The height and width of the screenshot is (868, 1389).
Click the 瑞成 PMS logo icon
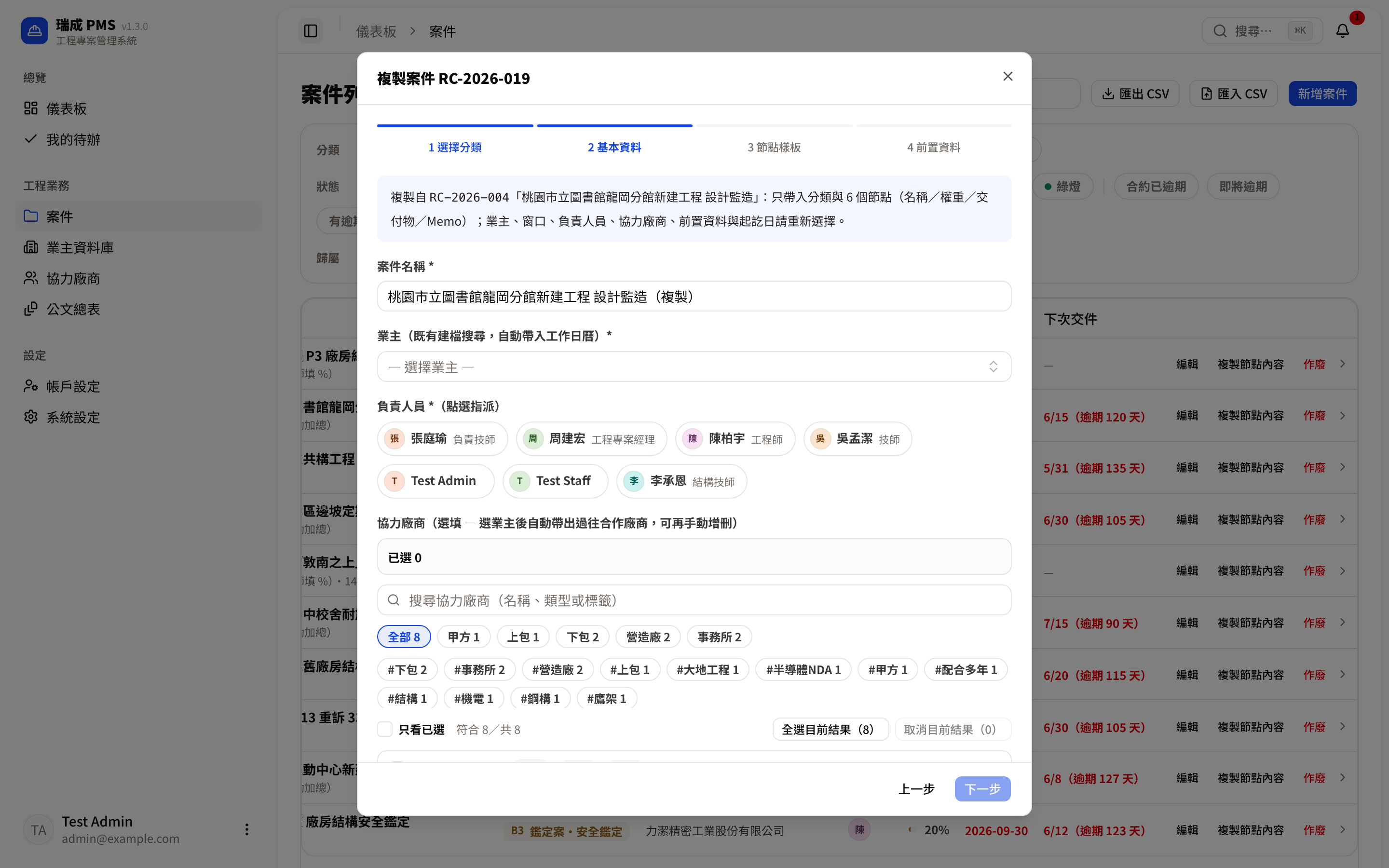tap(34, 31)
